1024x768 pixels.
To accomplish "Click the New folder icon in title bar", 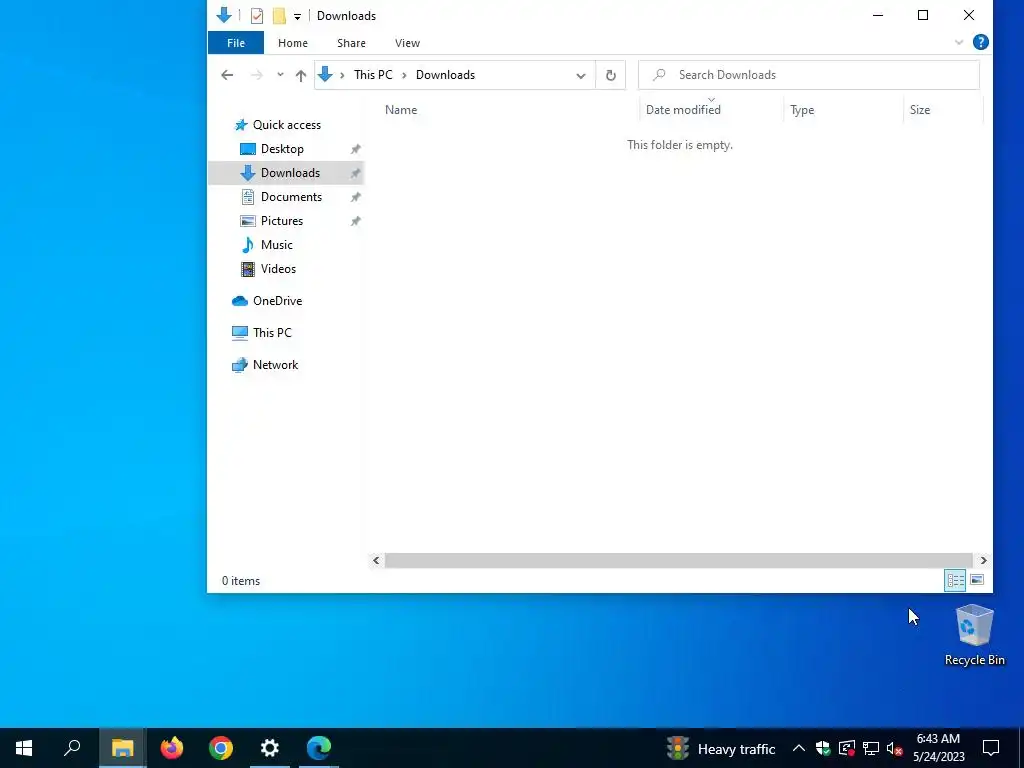I will tap(280, 16).
